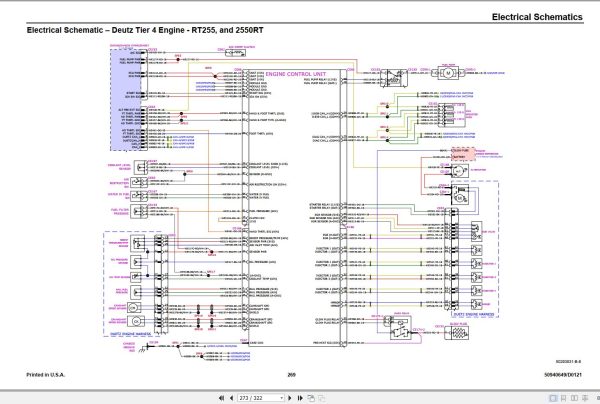Screen dimensions: 600x404
Task: Click the Deutz Tier 4 Engine schematic title
Action: click(145, 30)
